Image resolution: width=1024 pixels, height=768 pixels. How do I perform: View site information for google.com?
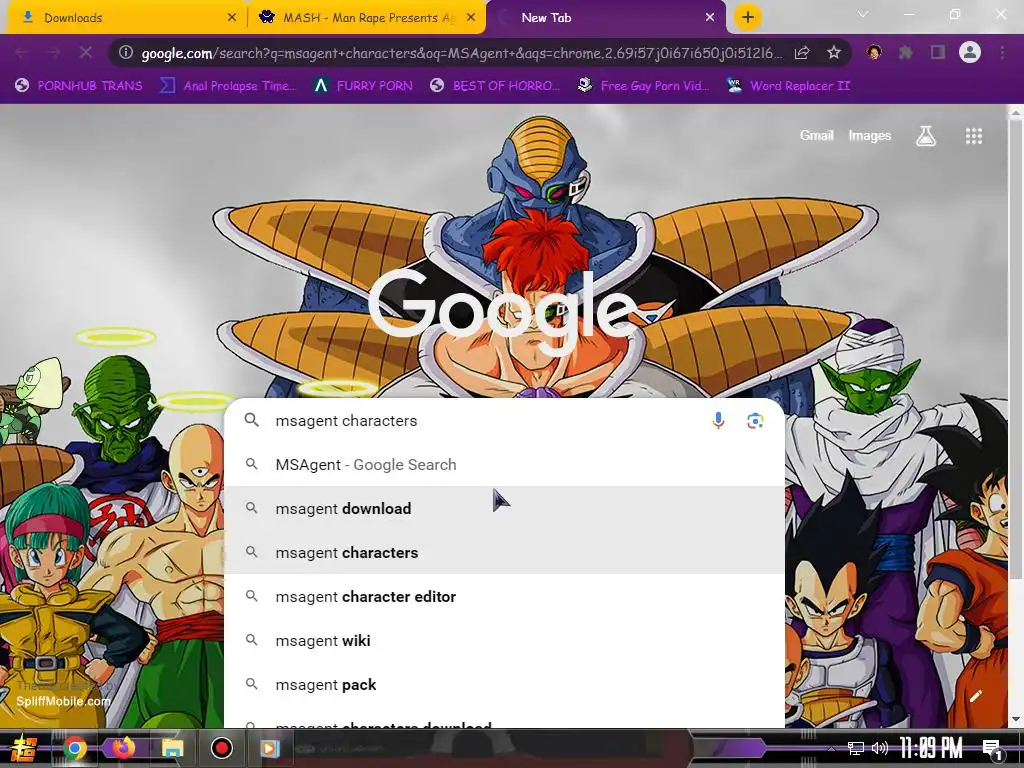tap(126, 53)
